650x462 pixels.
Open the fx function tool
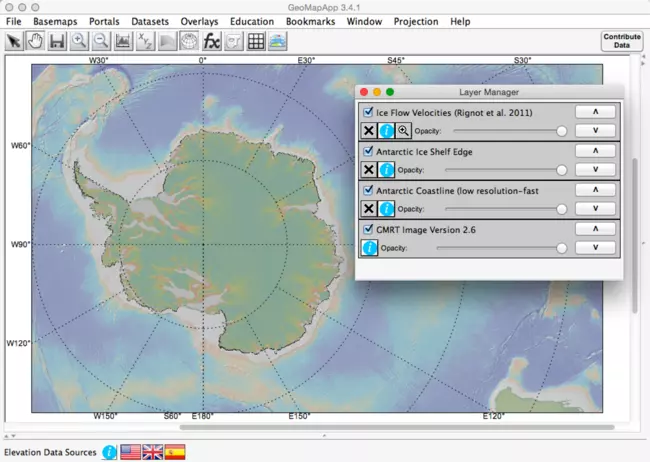211,41
